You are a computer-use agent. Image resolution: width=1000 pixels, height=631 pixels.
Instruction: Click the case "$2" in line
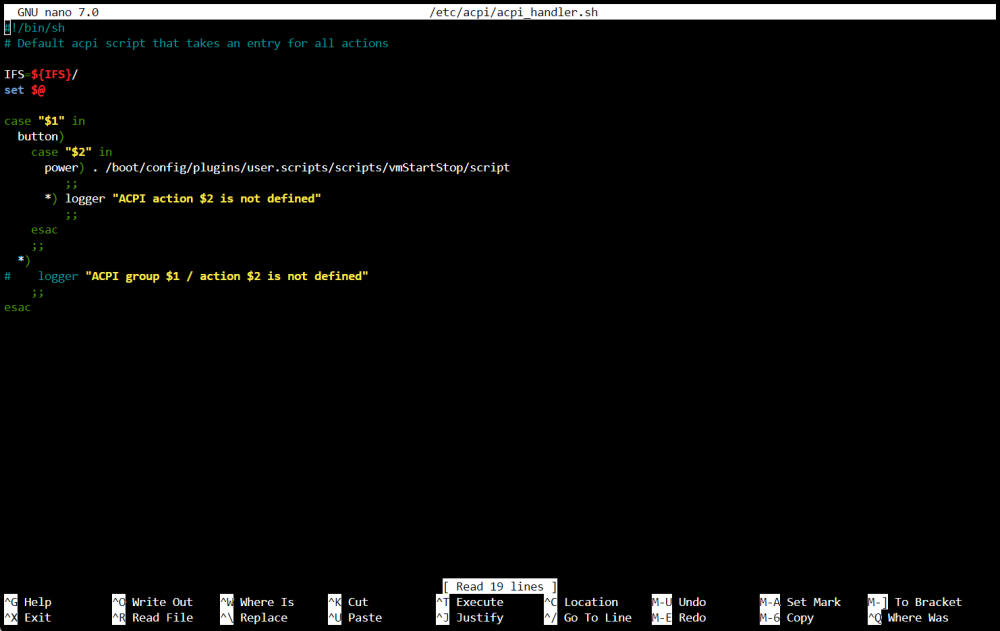71,152
